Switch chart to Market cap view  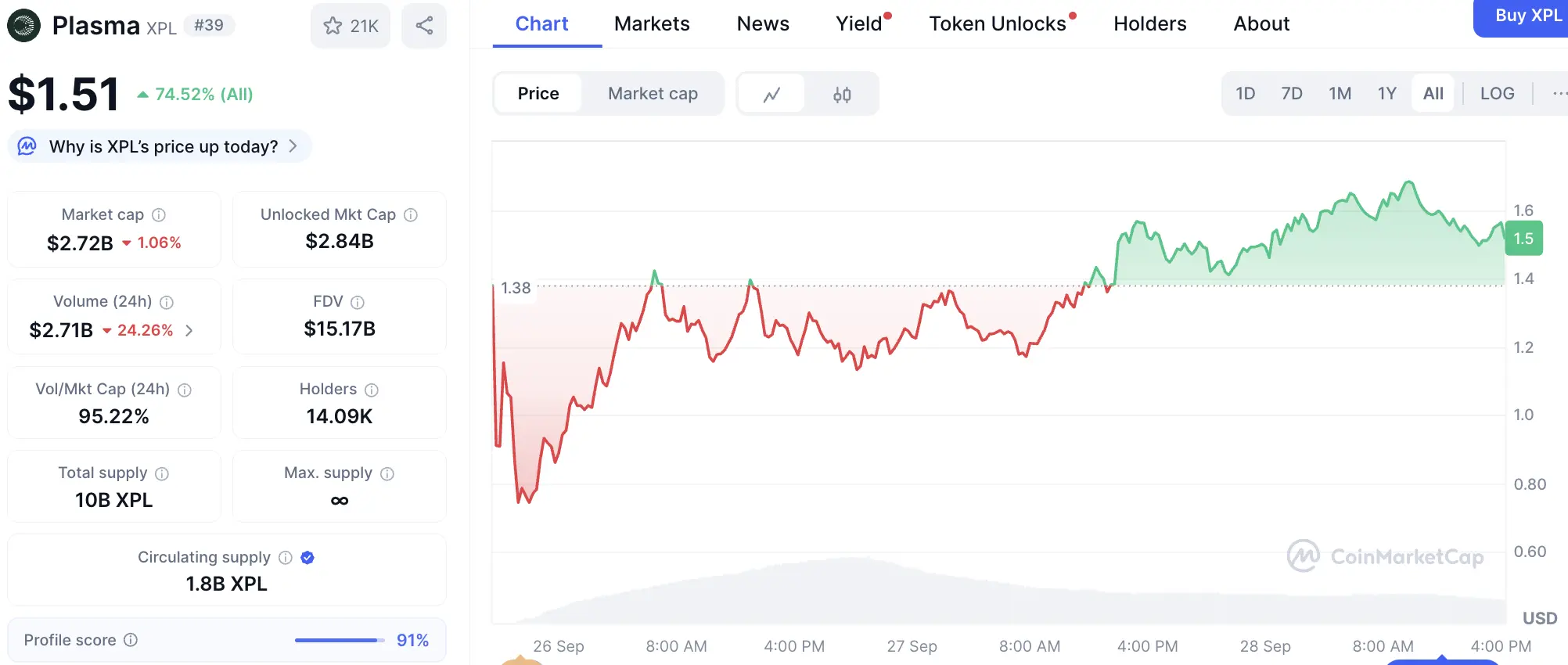click(653, 94)
